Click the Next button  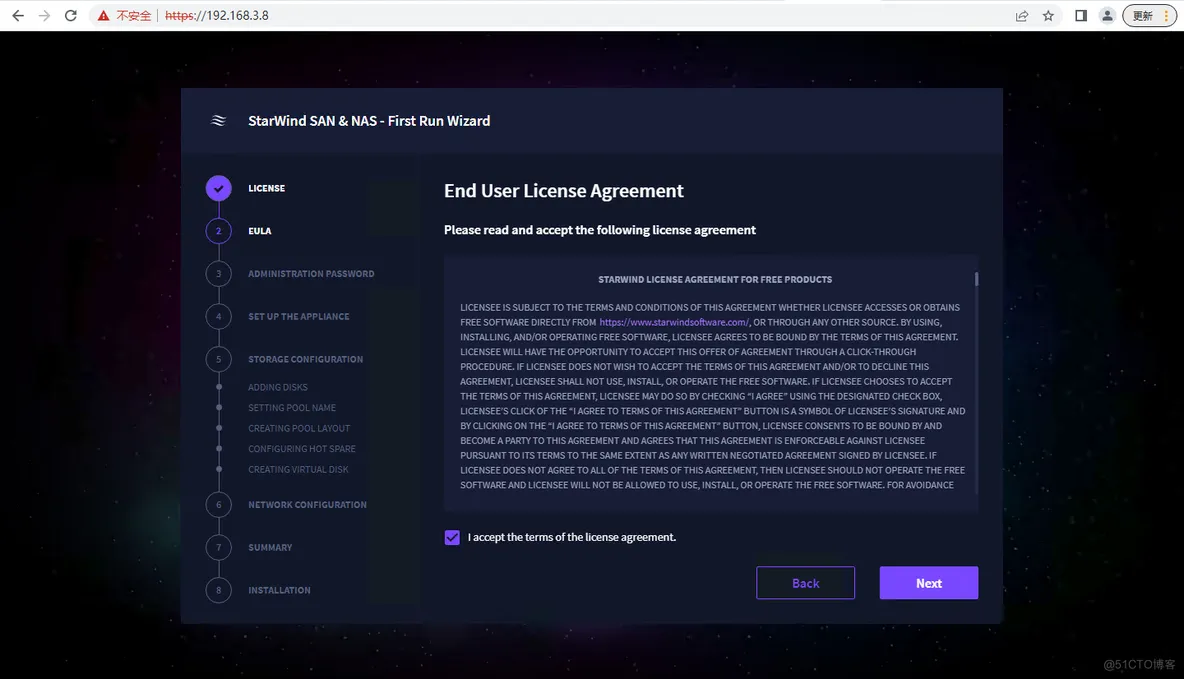tap(929, 583)
